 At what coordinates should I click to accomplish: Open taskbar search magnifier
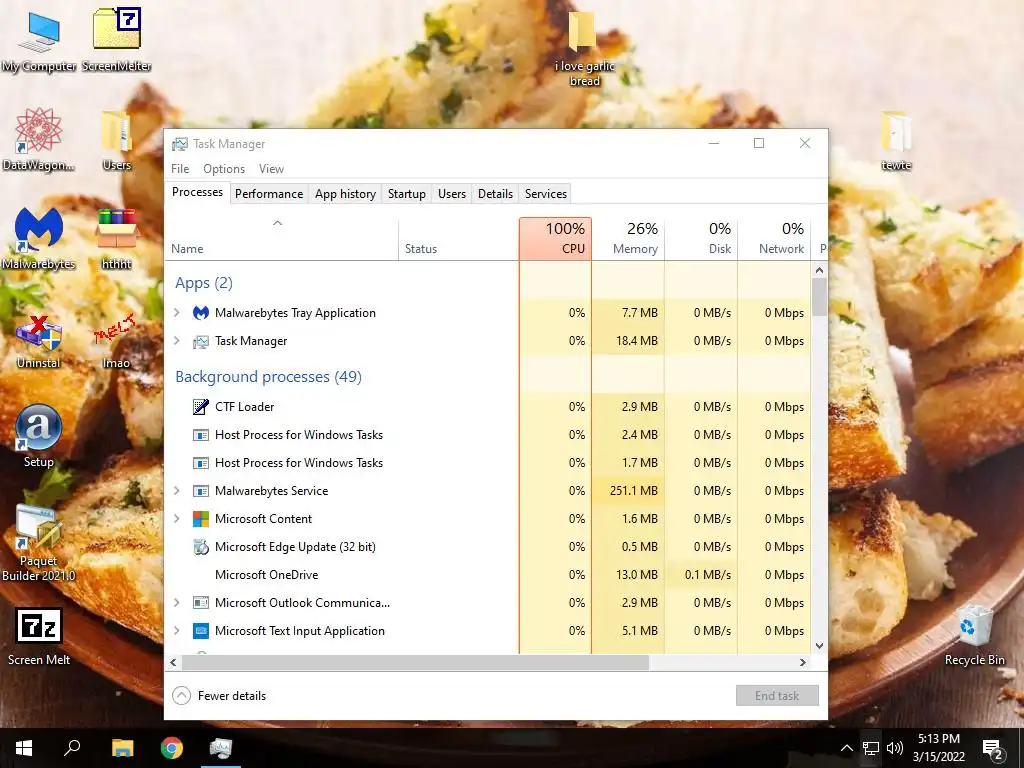point(72,747)
